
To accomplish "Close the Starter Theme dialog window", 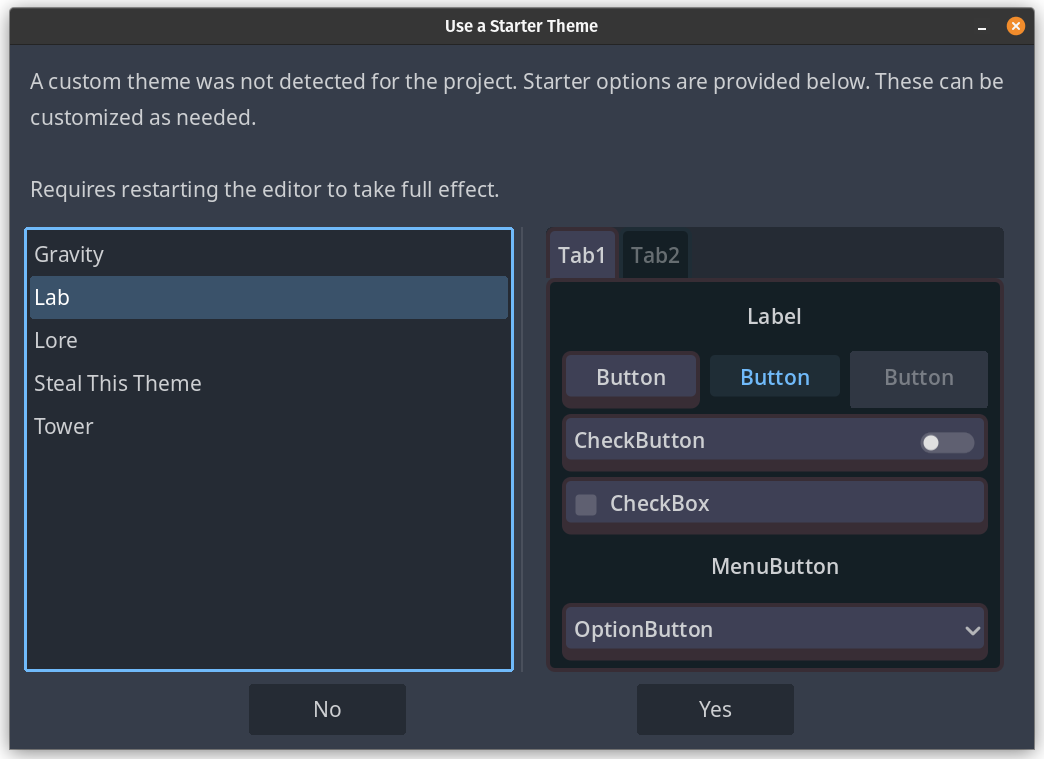I will (x=1015, y=26).
